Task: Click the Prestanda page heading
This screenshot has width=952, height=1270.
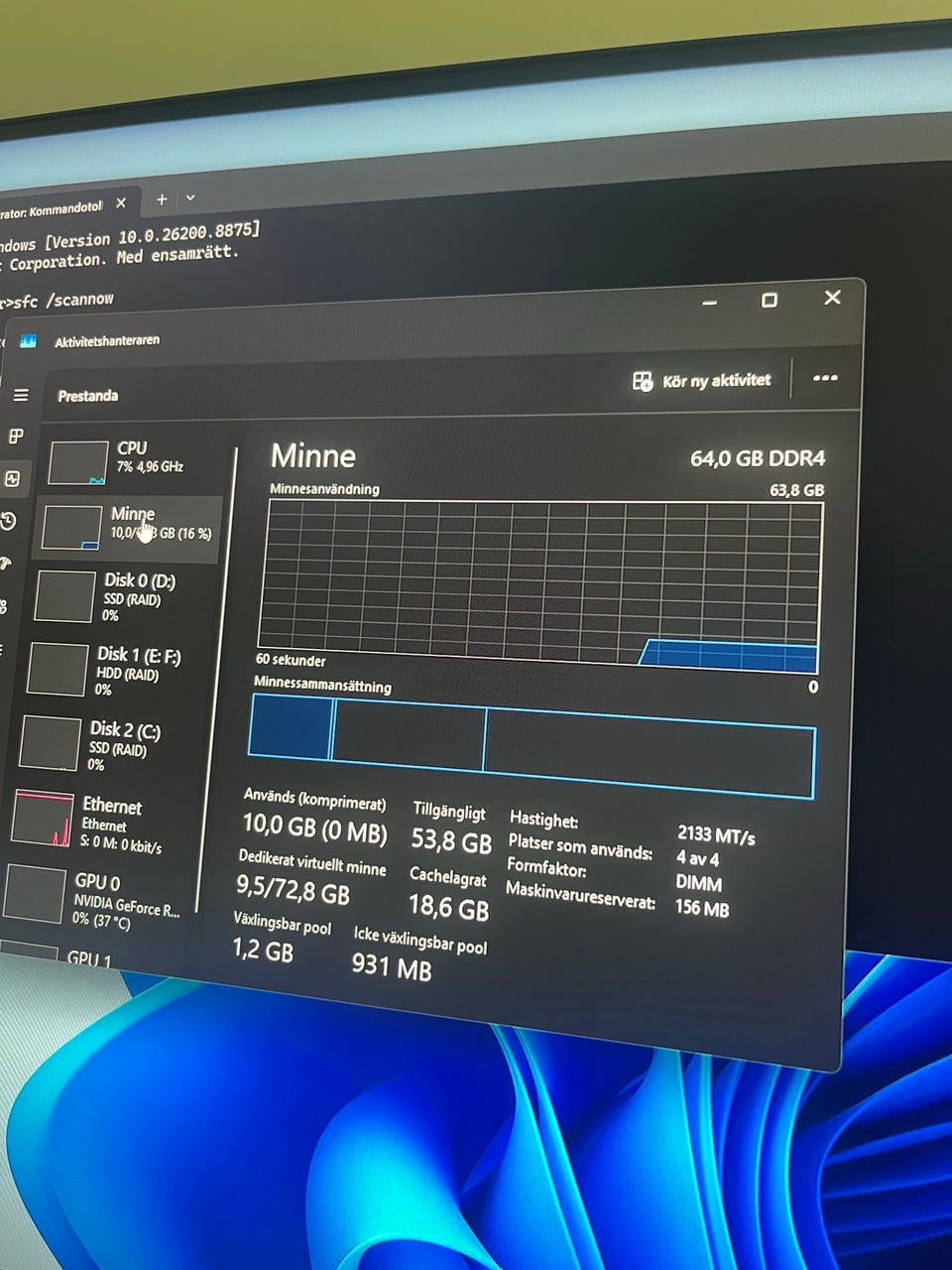Action: [x=87, y=396]
